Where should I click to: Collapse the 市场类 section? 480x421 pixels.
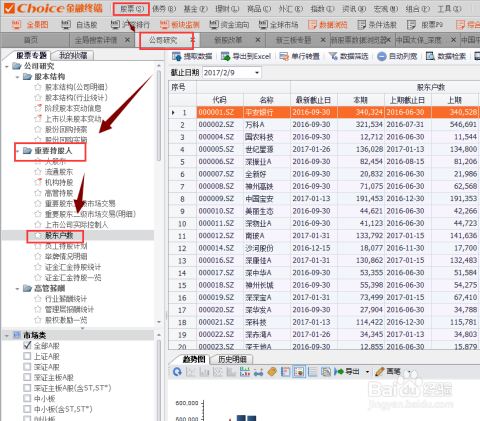[x=7, y=336]
